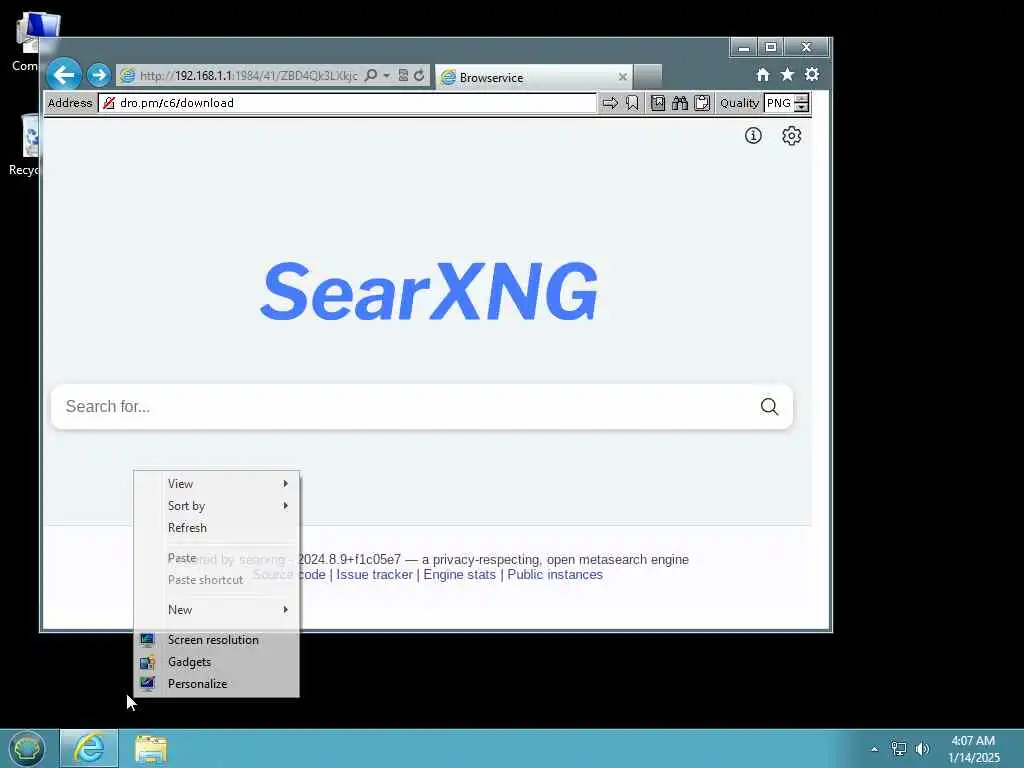
Task: Click the Browservice clipboard icon
Action: (702, 103)
